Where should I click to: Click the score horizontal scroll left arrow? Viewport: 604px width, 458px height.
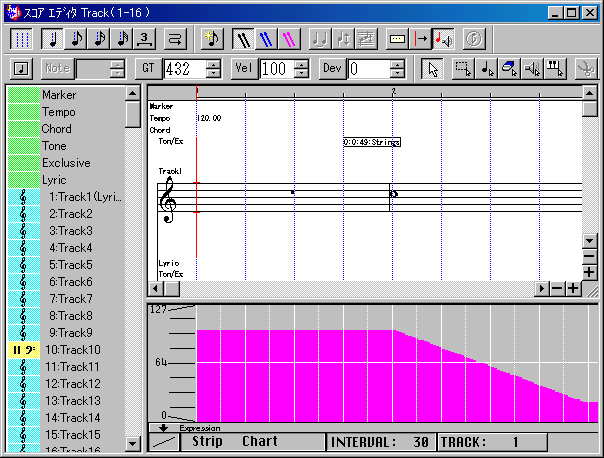(156, 288)
